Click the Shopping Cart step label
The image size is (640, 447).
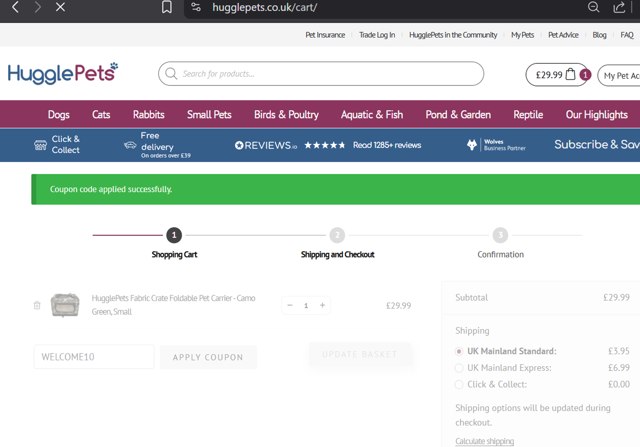(174, 255)
